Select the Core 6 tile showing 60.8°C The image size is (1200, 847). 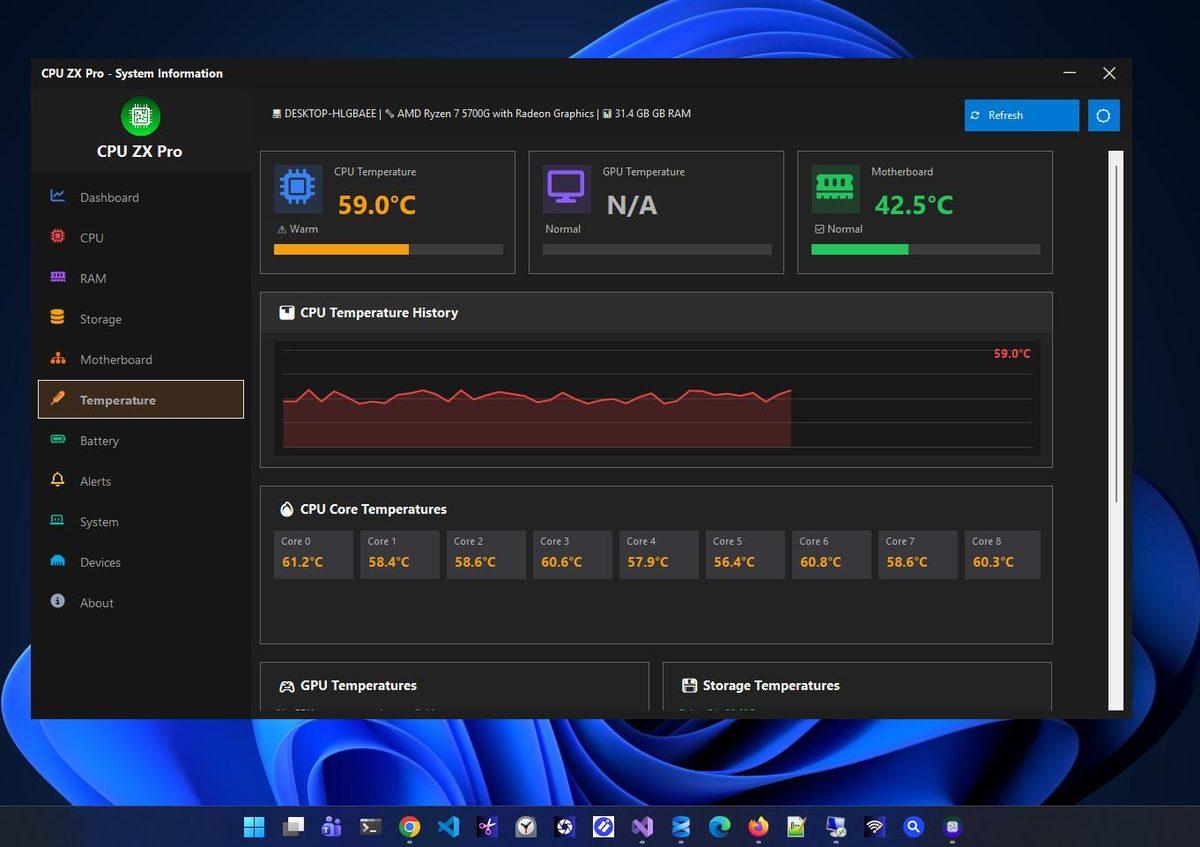pyautogui.click(x=832, y=554)
